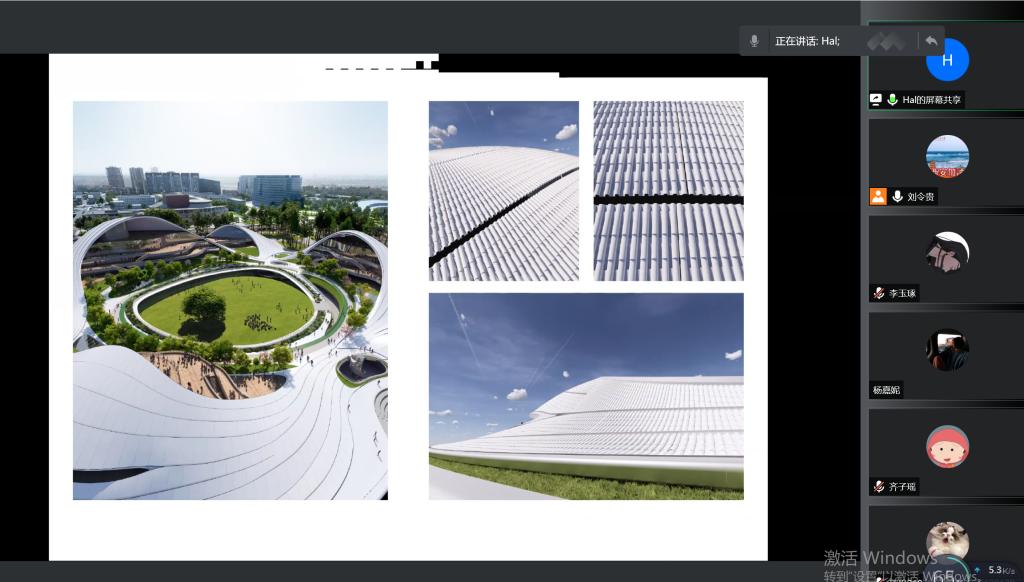Click the microphone icon next to 刘令贵

coord(897,197)
